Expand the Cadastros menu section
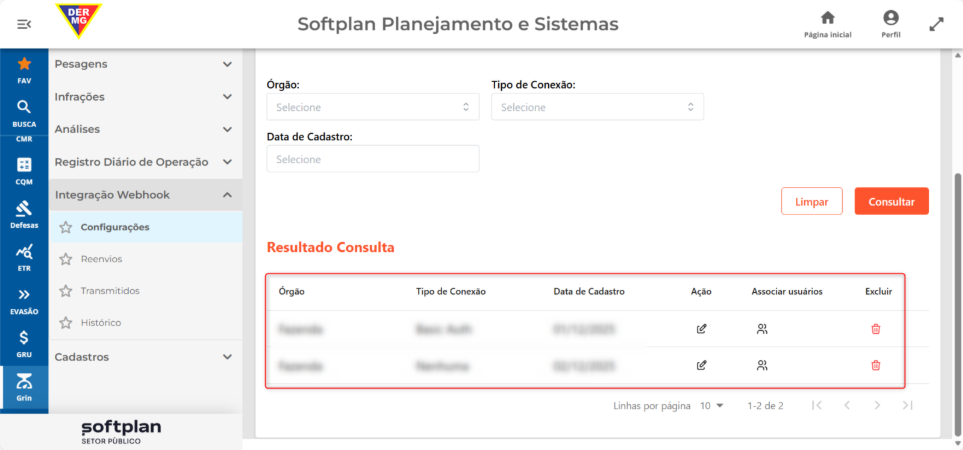 pos(146,357)
